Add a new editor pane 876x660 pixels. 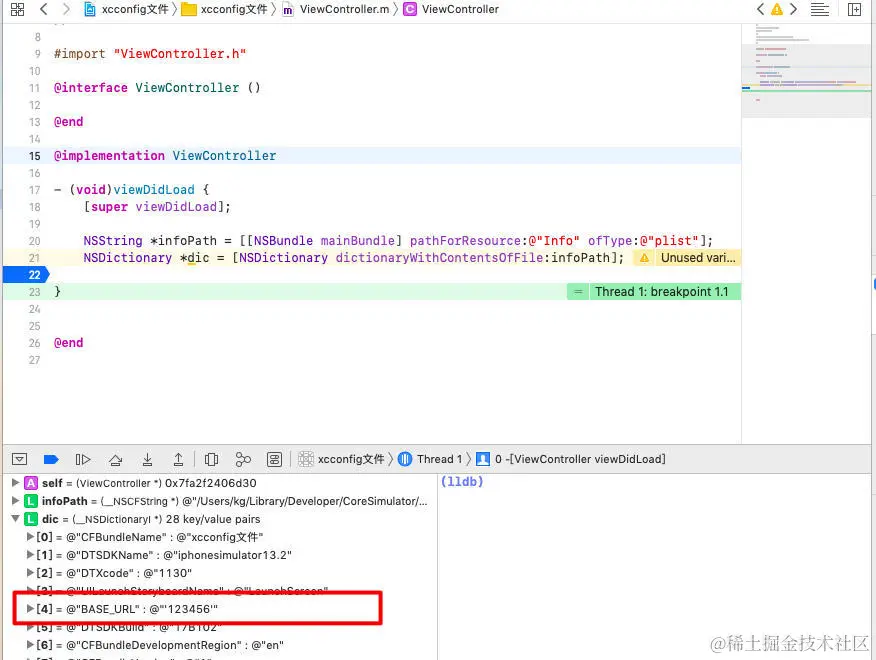point(854,10)
